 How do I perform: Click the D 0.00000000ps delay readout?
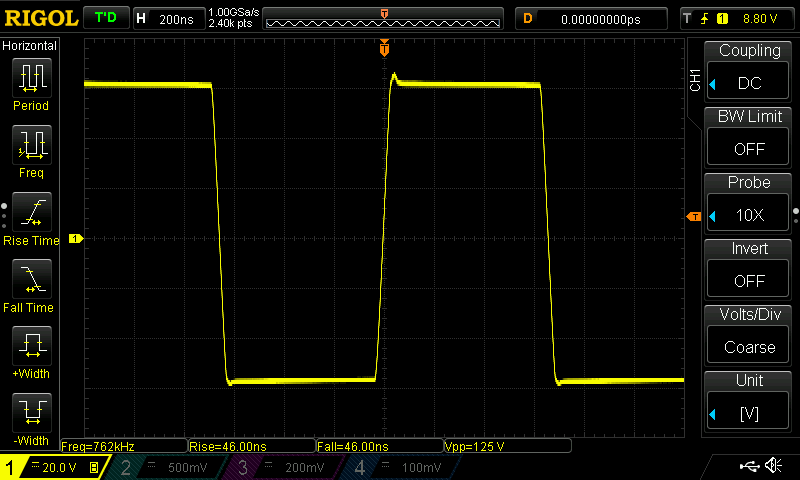[591, 19]
